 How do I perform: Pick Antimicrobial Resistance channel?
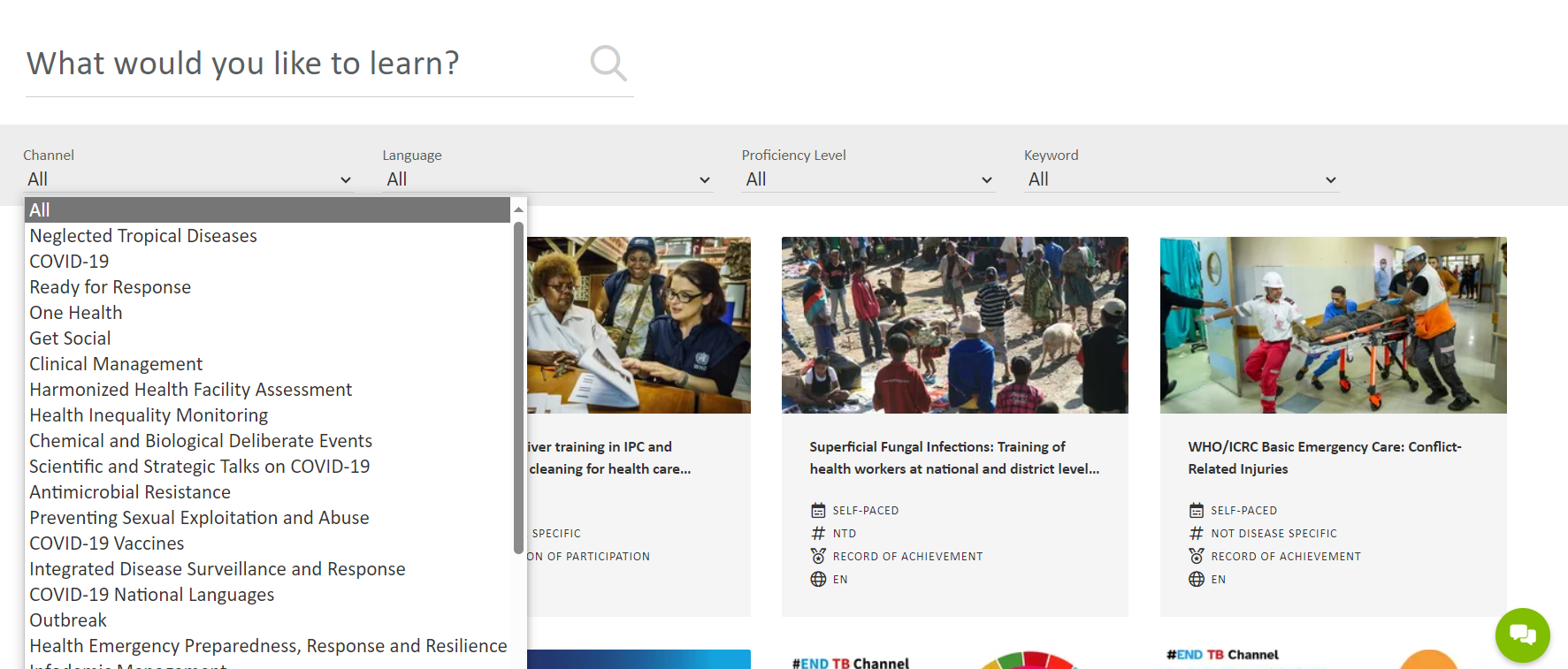coord(268,492)
